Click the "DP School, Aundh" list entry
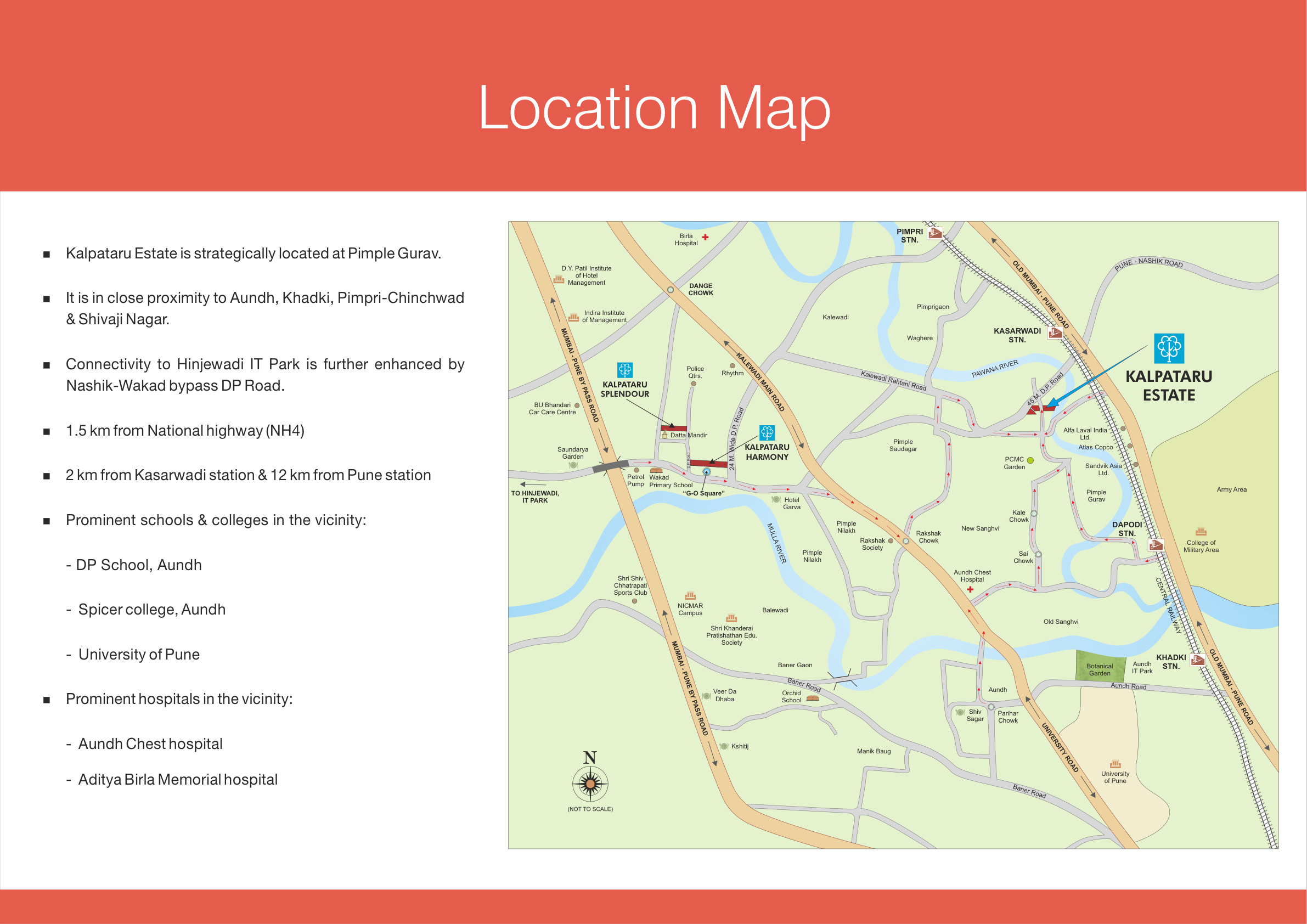 139,565
